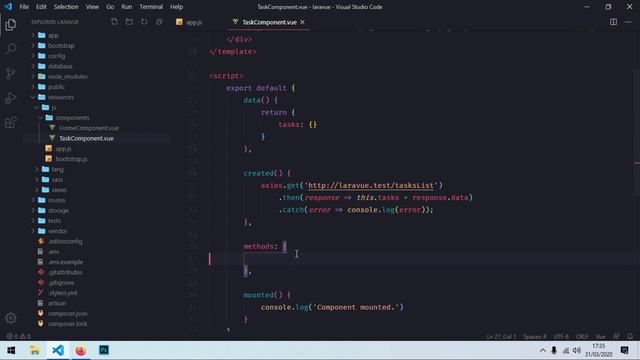640x360 pixels.
Task: Show hidden system tray icons
Action: [542, 350]
